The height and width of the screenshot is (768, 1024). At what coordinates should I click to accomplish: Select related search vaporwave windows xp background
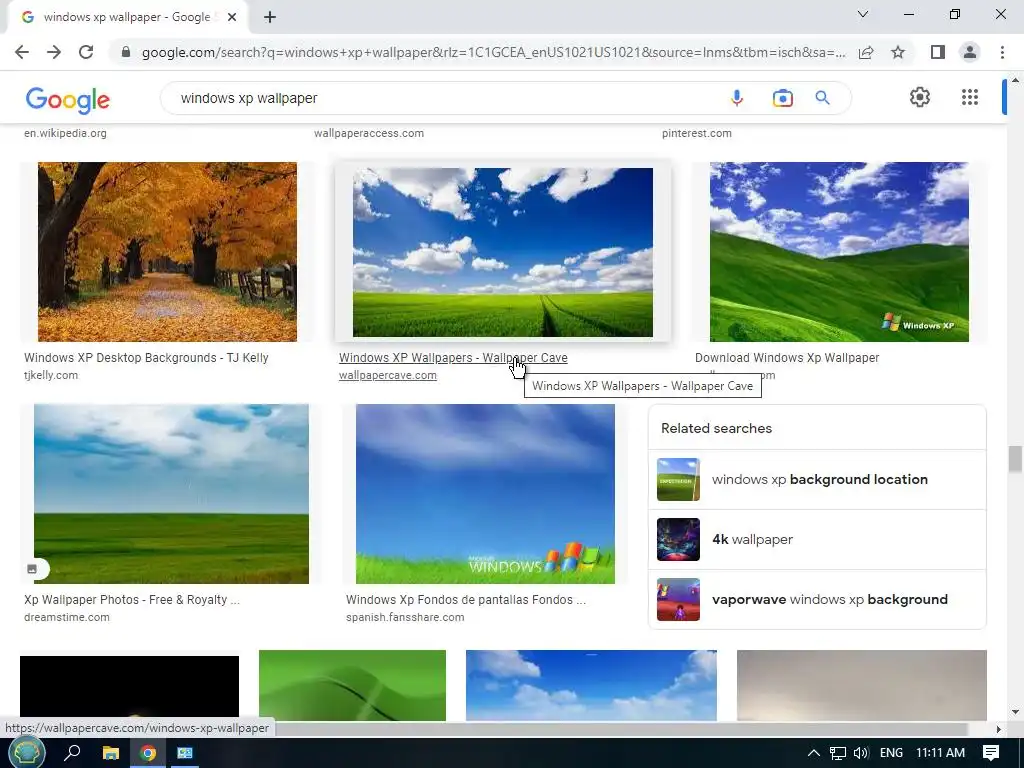click(817, 600)
